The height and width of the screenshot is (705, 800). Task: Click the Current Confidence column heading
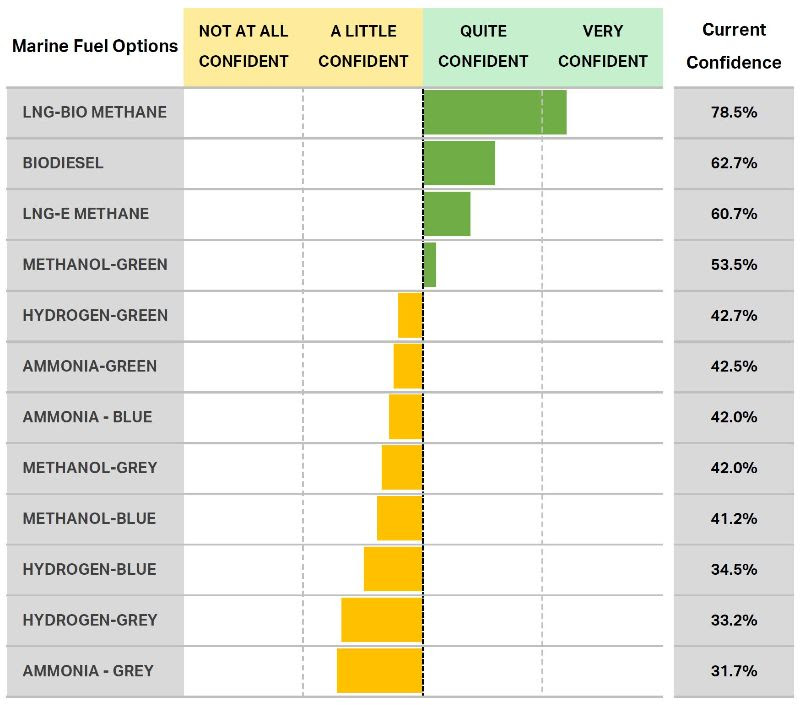[x=734, y=46]
